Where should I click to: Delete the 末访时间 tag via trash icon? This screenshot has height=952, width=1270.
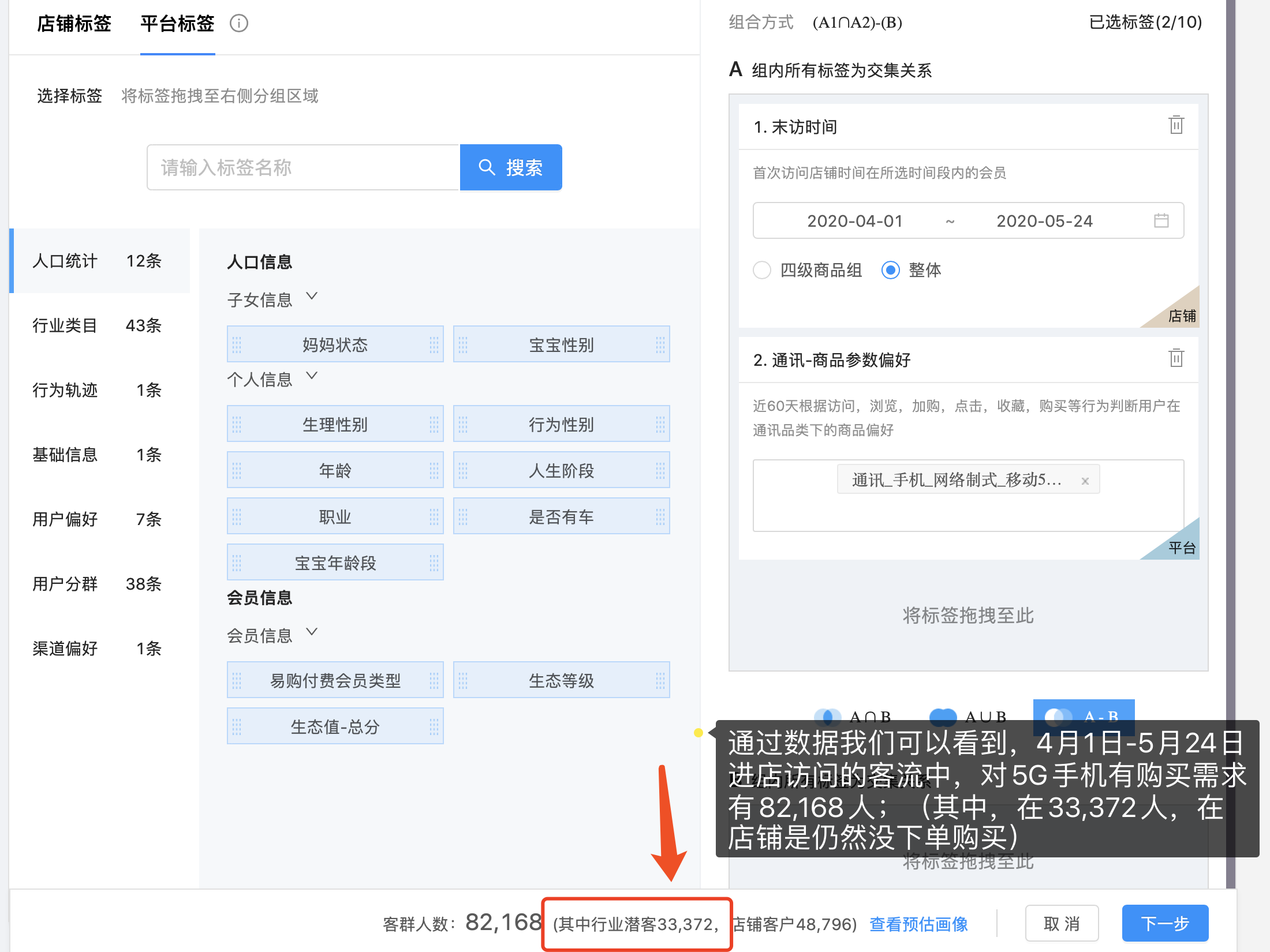point(1176,125)
